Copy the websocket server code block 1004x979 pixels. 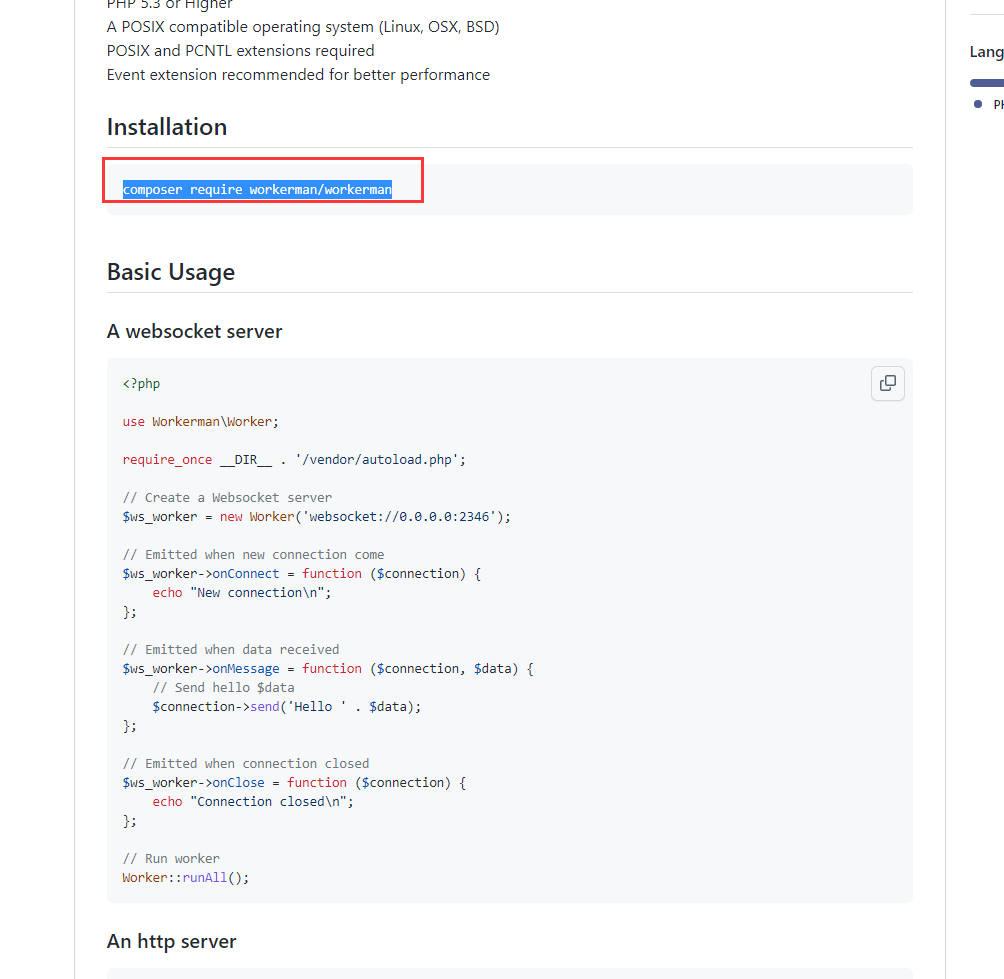point(887,384)
